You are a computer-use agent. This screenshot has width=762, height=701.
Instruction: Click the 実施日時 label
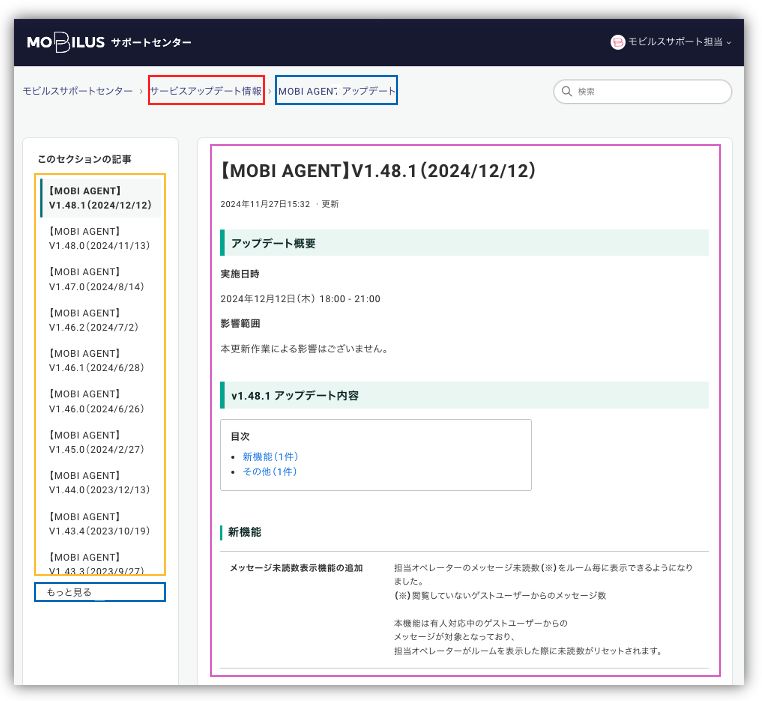coord(240,274)
